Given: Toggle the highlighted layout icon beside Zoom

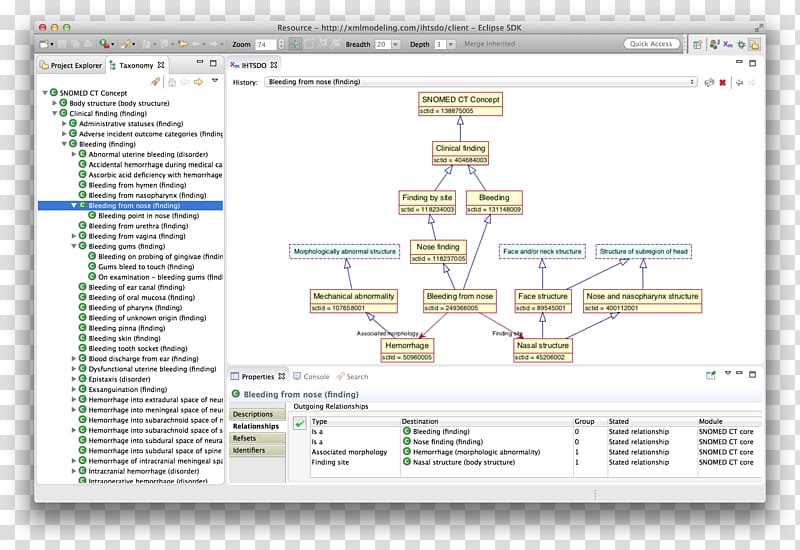Looking at the screenshot, I should (x=295, y=44).
